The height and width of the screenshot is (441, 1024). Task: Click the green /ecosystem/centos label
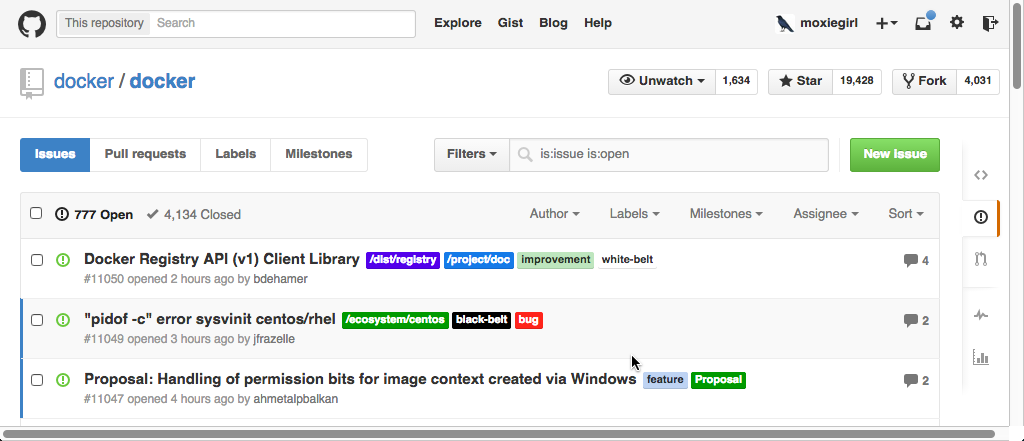click(395, 320)
